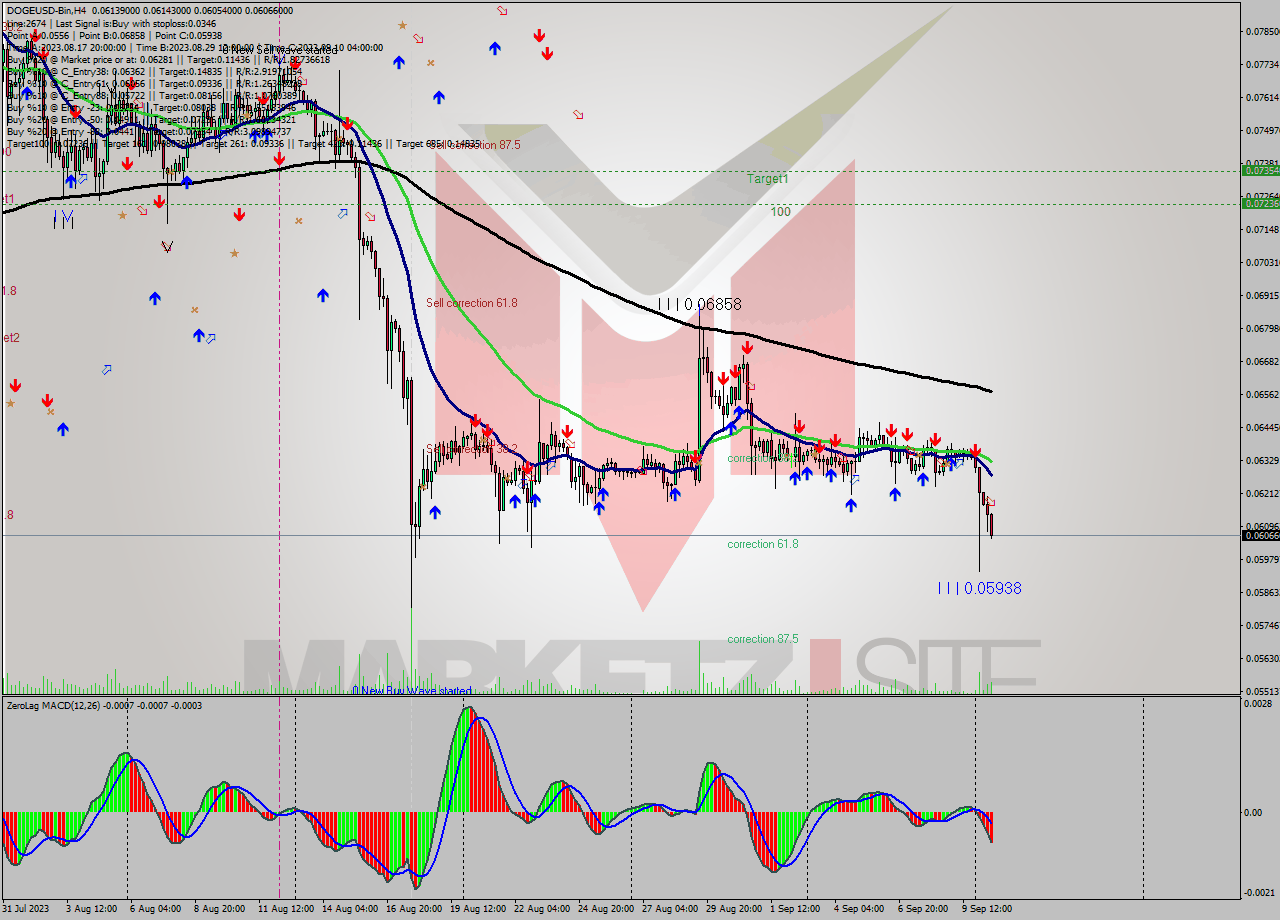Click the 29 Aug 20:00 time label
Screen dimensions: 1280x920
734,909
